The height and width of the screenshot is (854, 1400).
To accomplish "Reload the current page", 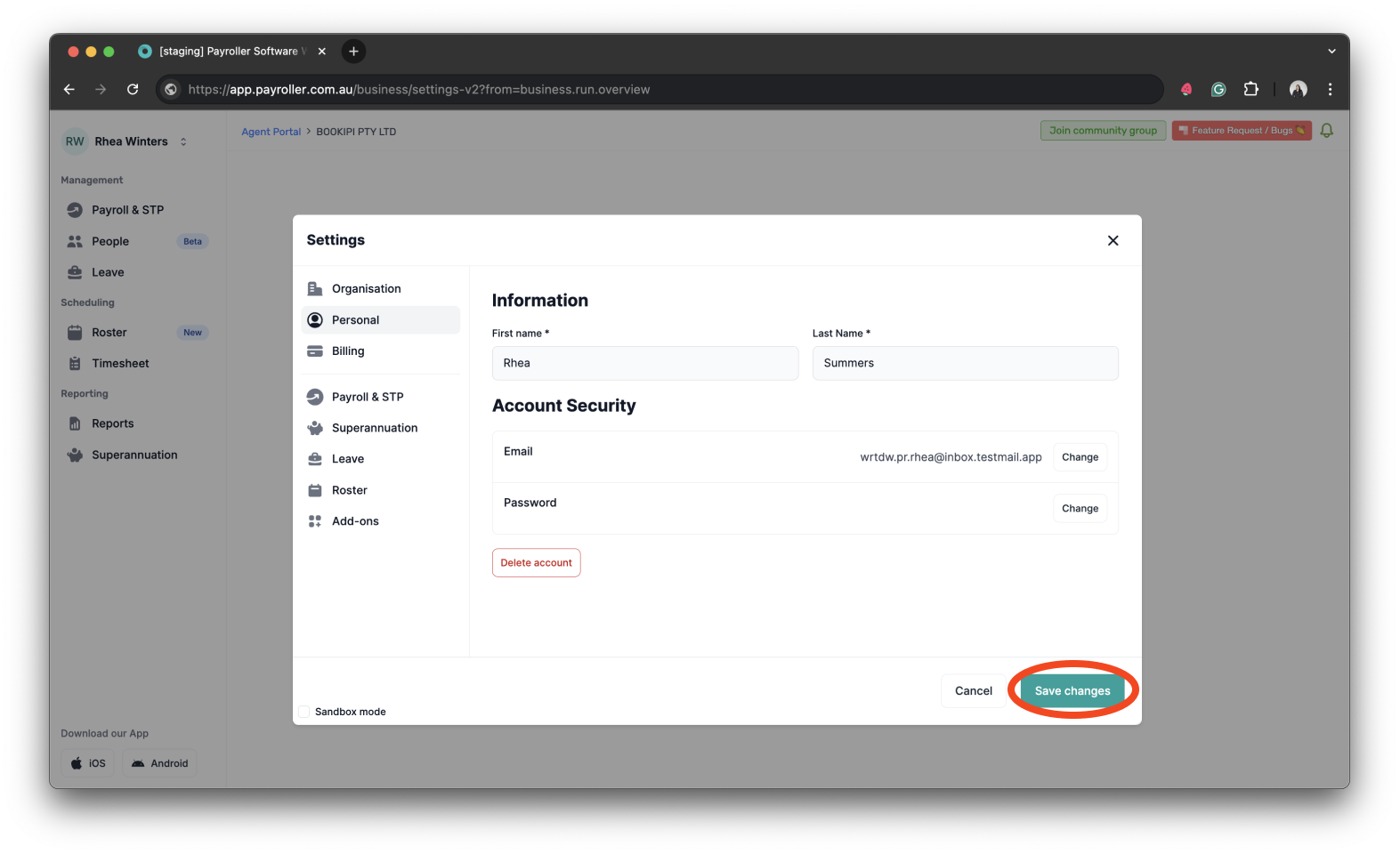I will 133,89.
